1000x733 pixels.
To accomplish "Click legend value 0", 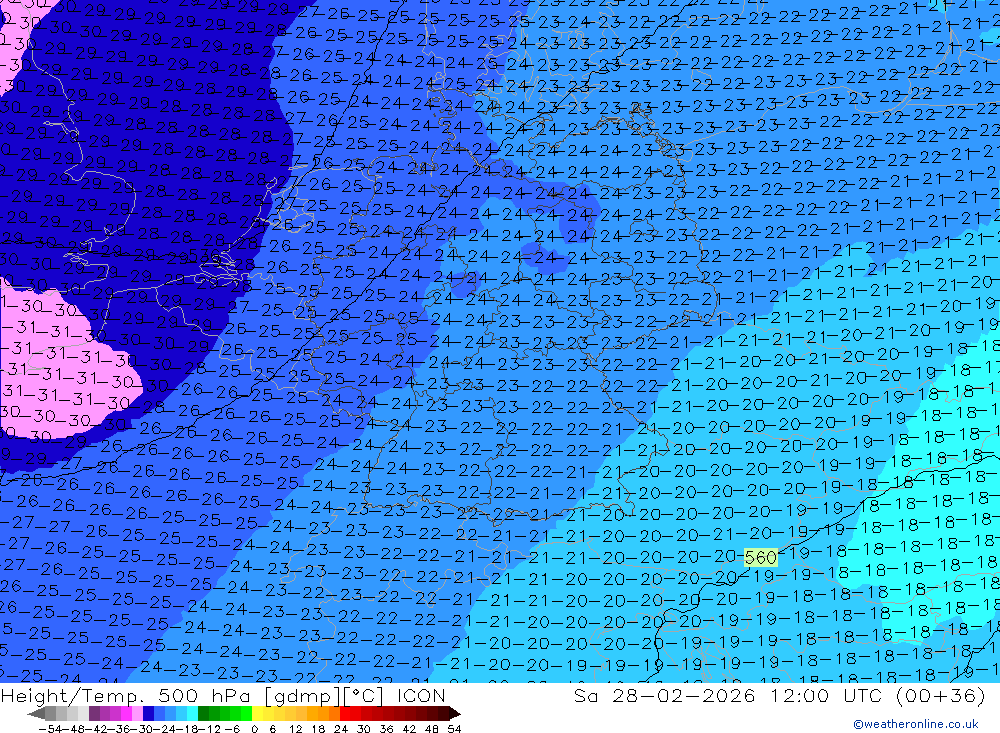I will [x=254, y=729].
